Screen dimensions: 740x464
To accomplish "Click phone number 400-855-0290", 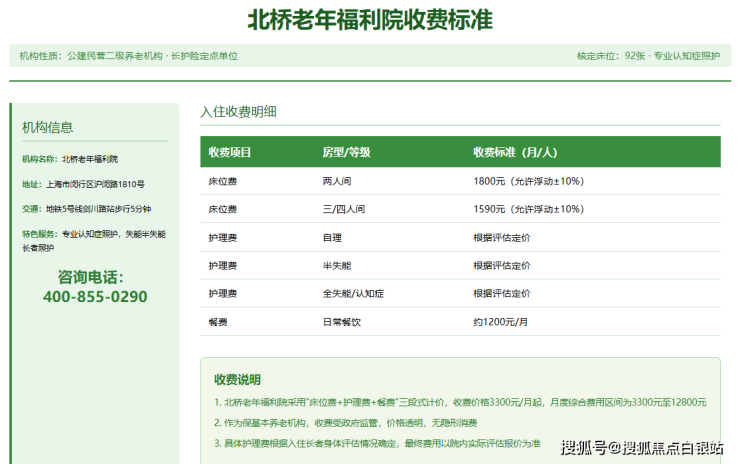I will (95, 297).
